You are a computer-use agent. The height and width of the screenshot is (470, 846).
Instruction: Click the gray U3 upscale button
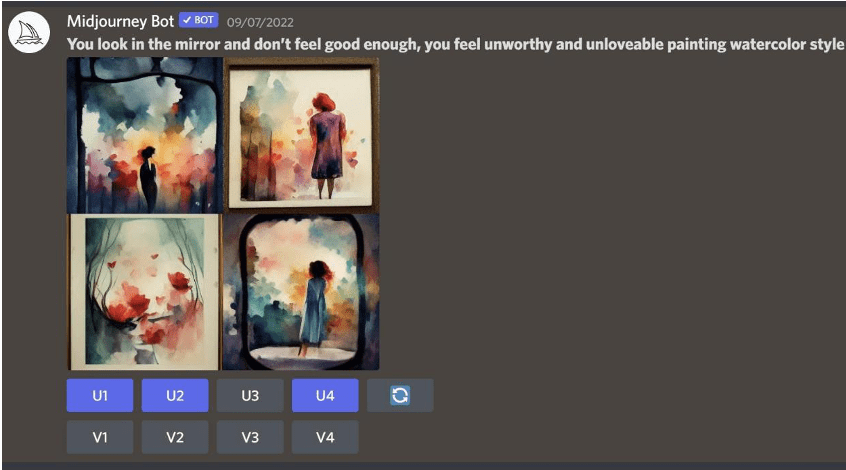[x=250, y=396]
